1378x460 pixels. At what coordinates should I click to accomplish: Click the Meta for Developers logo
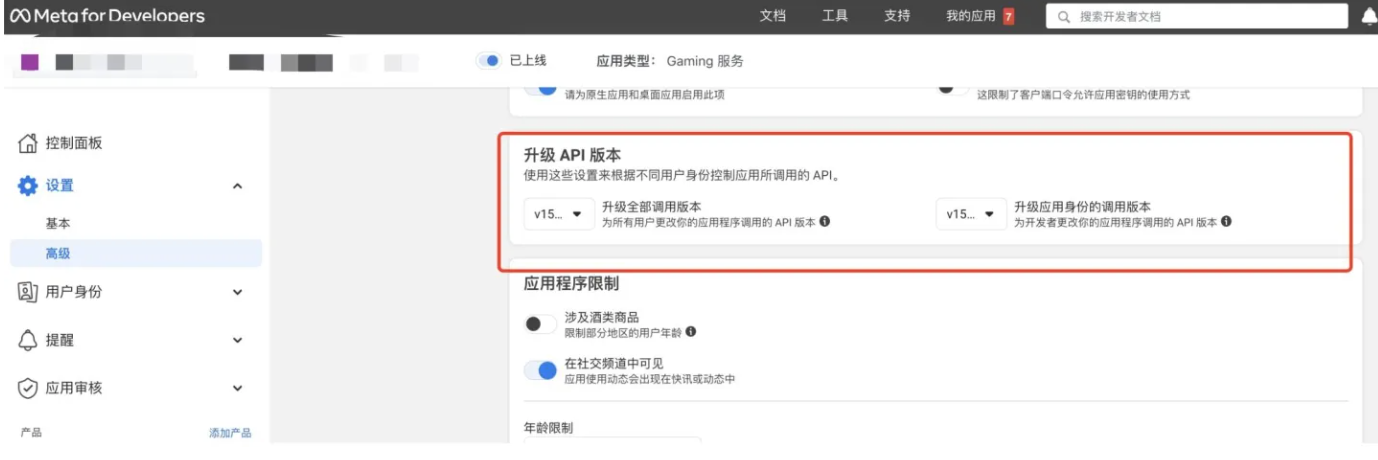(x=106, y=16)
